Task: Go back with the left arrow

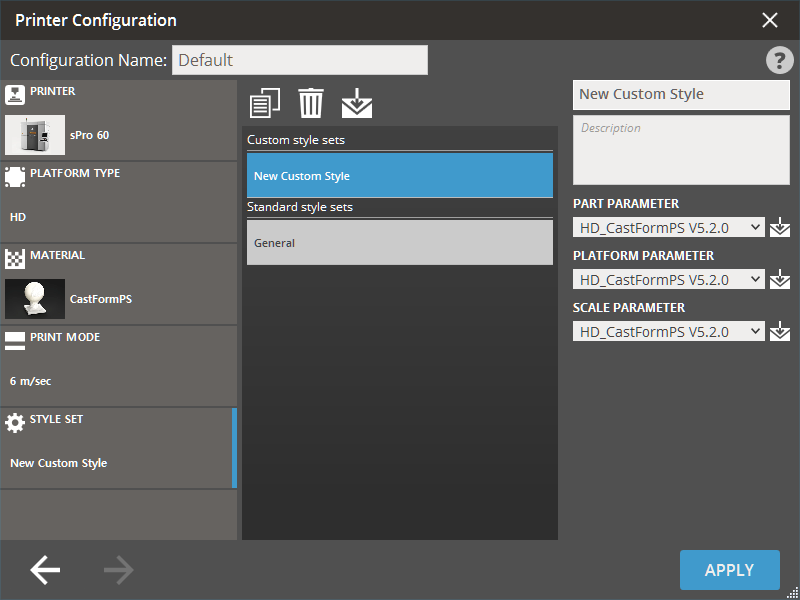Action: pyautogui.click(x=45, y=570)
